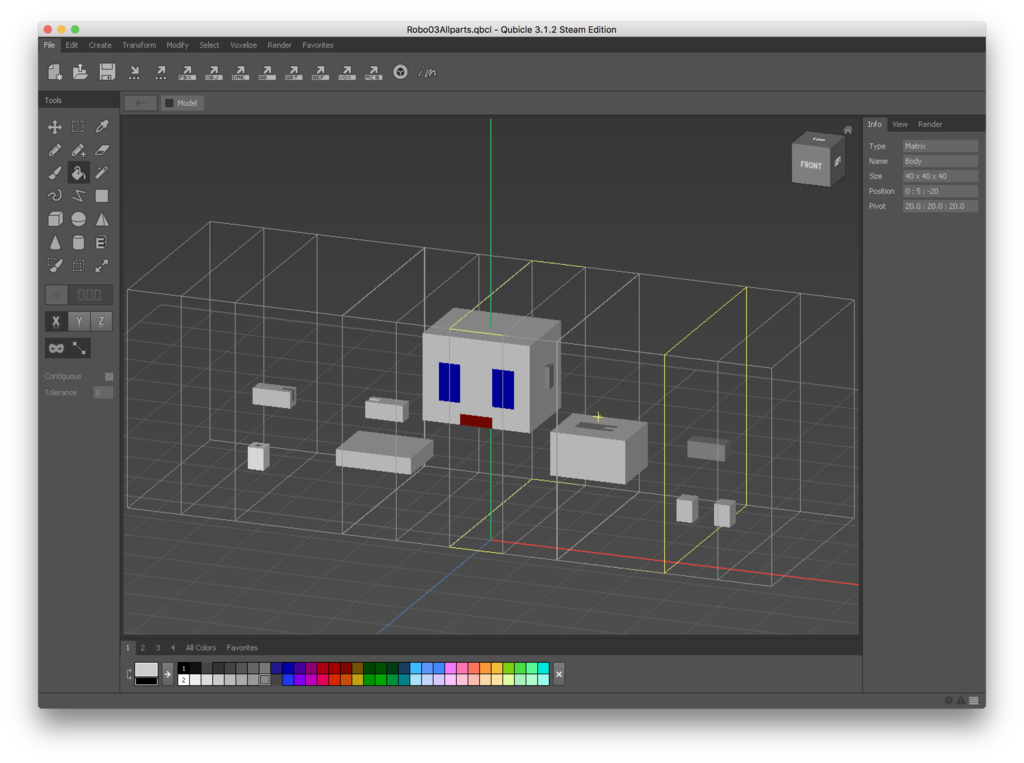Click the import arrow icon
This screenshot has width=1024, height=763.
pos(134,72)
